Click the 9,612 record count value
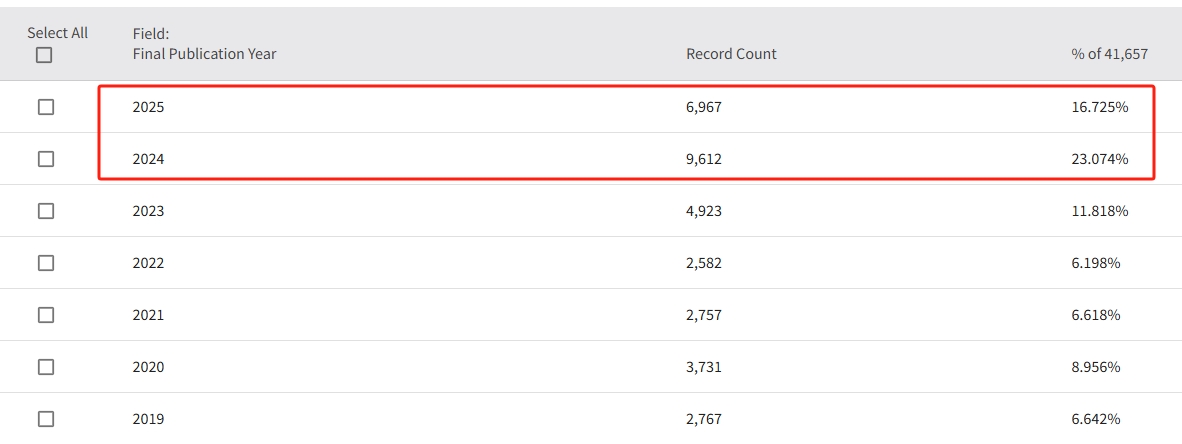1182x444 pixels. [x=703, y=159]
